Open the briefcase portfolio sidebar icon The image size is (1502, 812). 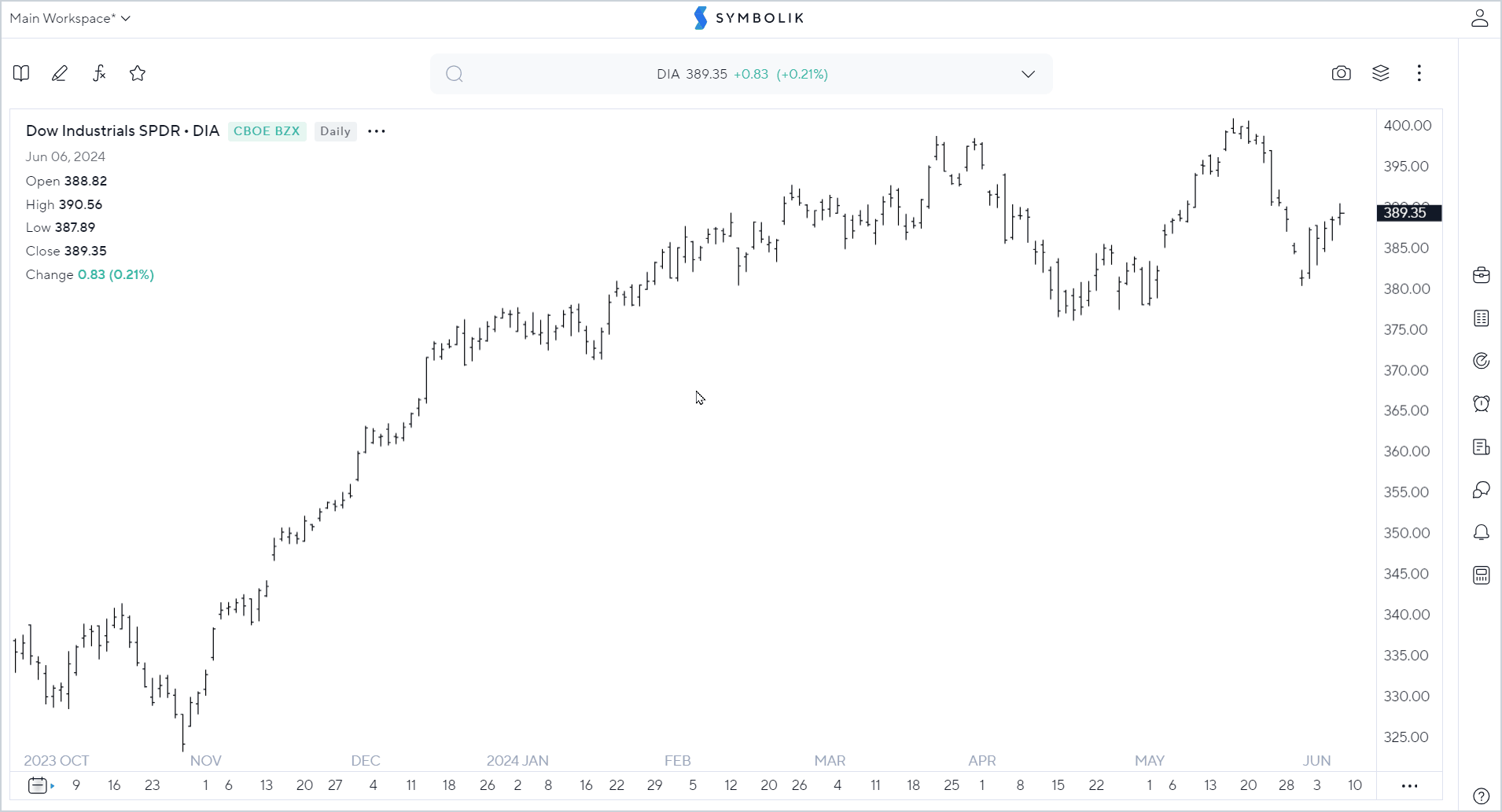click(1482, 275)
